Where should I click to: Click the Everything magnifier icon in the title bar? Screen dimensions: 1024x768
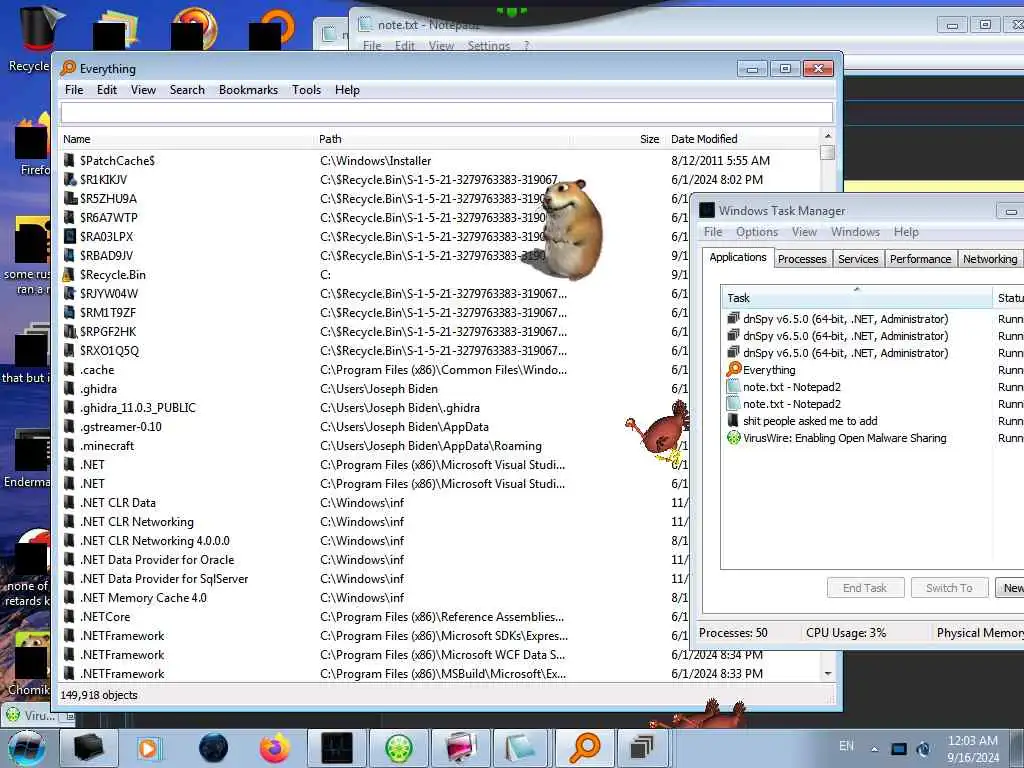pos(68,68)
